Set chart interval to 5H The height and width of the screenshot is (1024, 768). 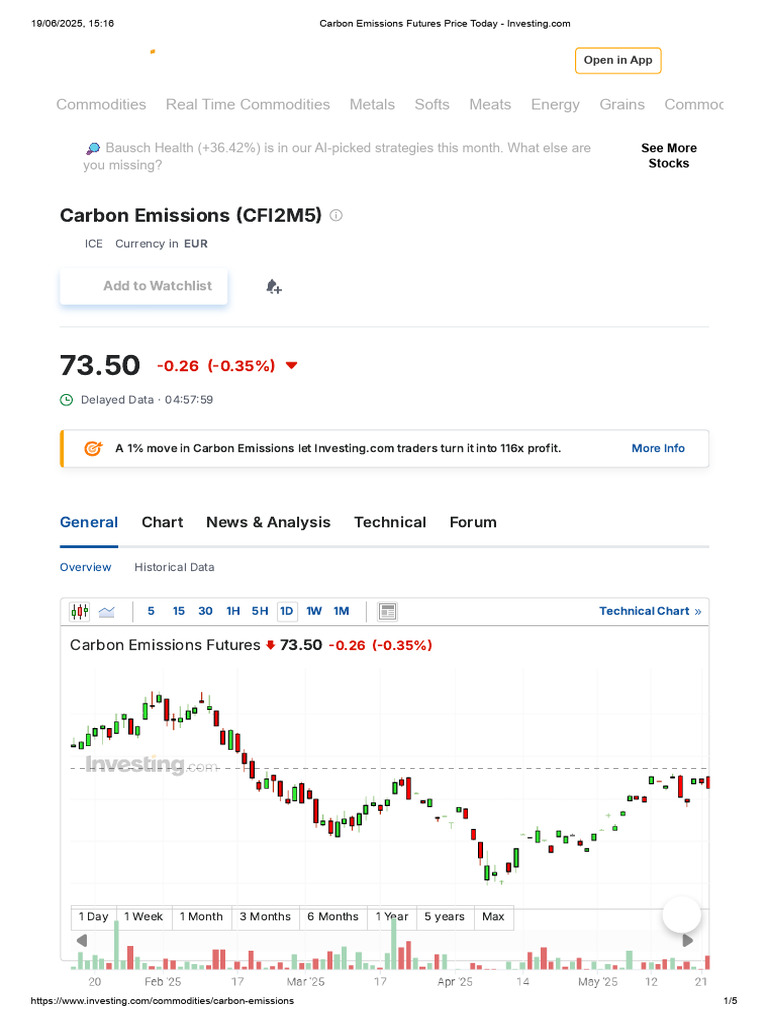point(260,611)
